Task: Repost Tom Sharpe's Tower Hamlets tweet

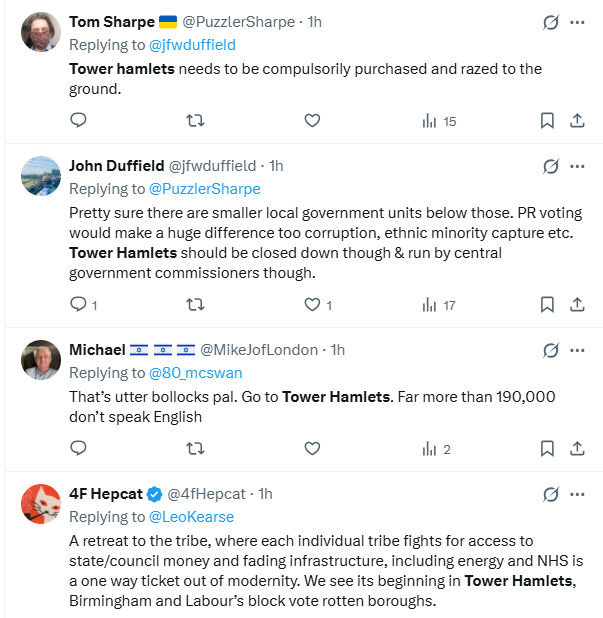Action: point(196,121)
